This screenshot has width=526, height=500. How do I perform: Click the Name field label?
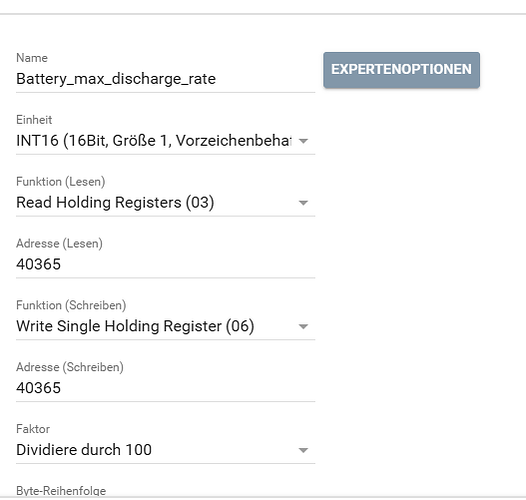tap(32, 58)
